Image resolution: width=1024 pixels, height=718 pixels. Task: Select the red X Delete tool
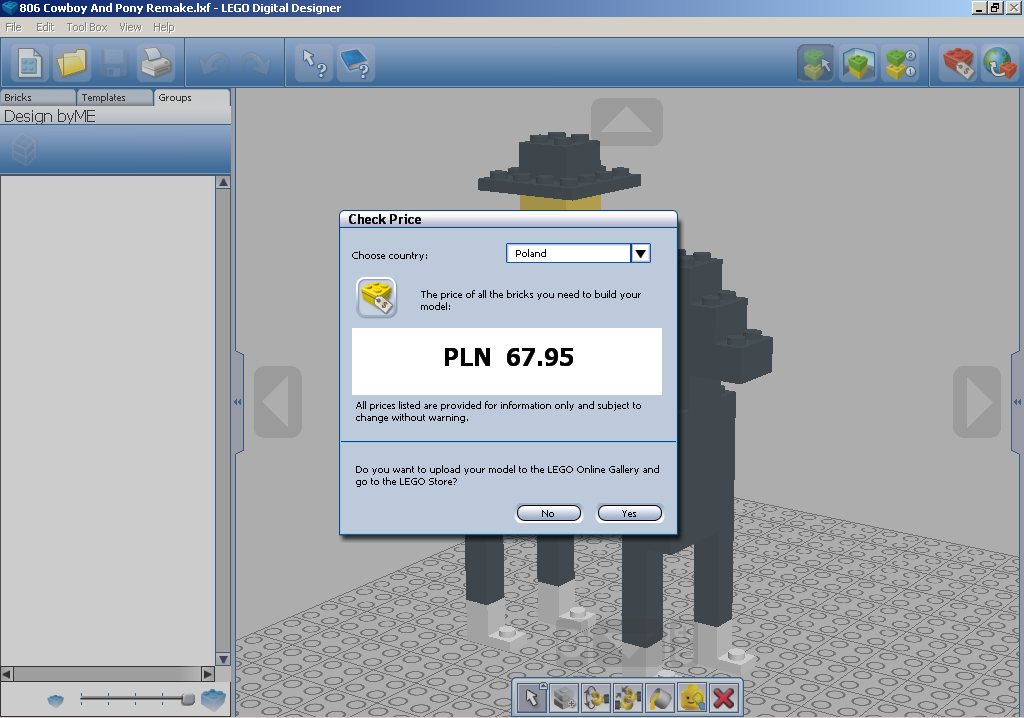724,698
